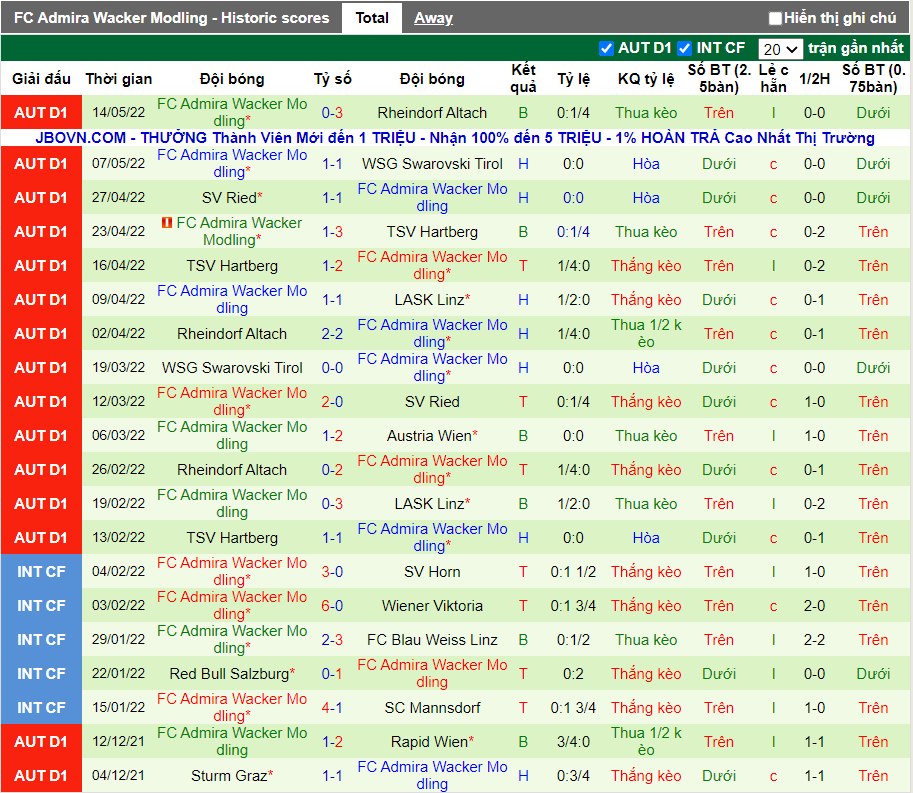Open the 0-0 score on 19/03/22

pos(332,368)
